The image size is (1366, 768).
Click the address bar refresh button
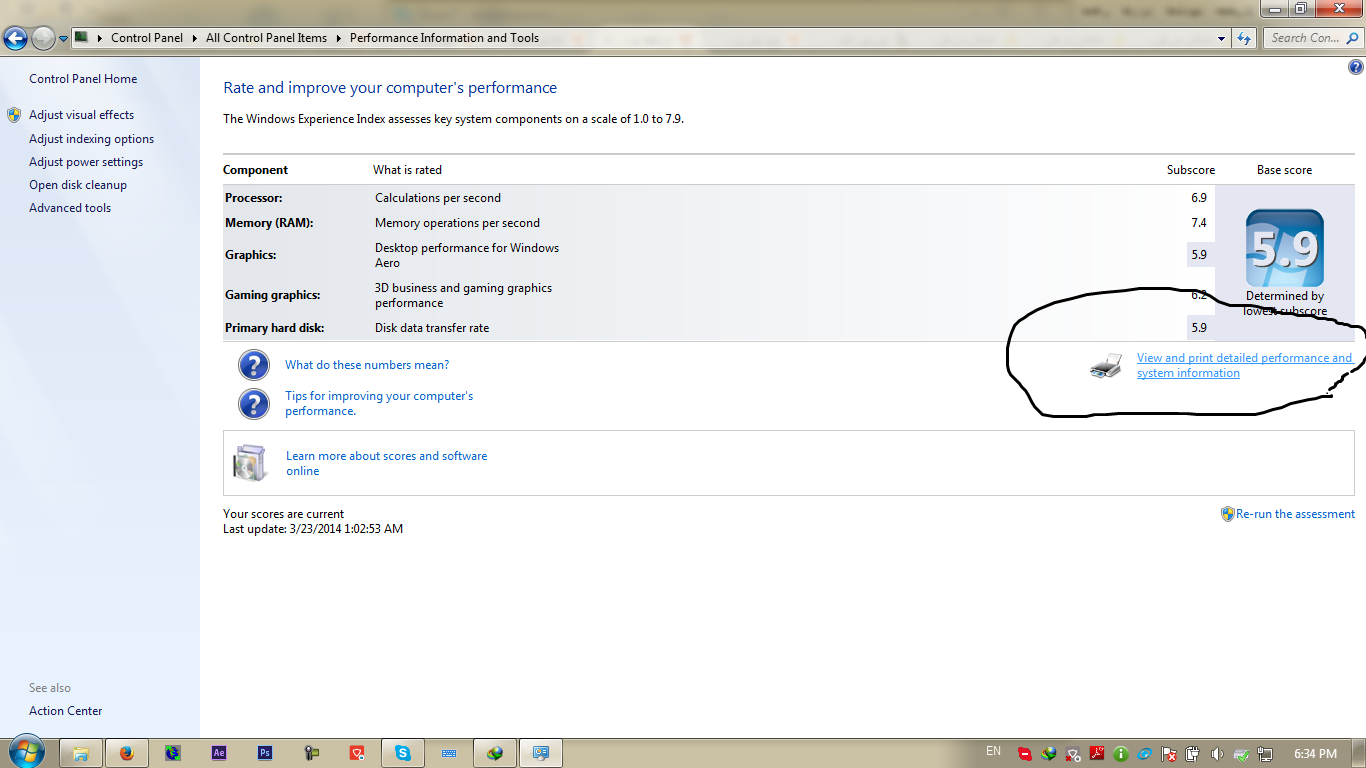coord(1244,38)
